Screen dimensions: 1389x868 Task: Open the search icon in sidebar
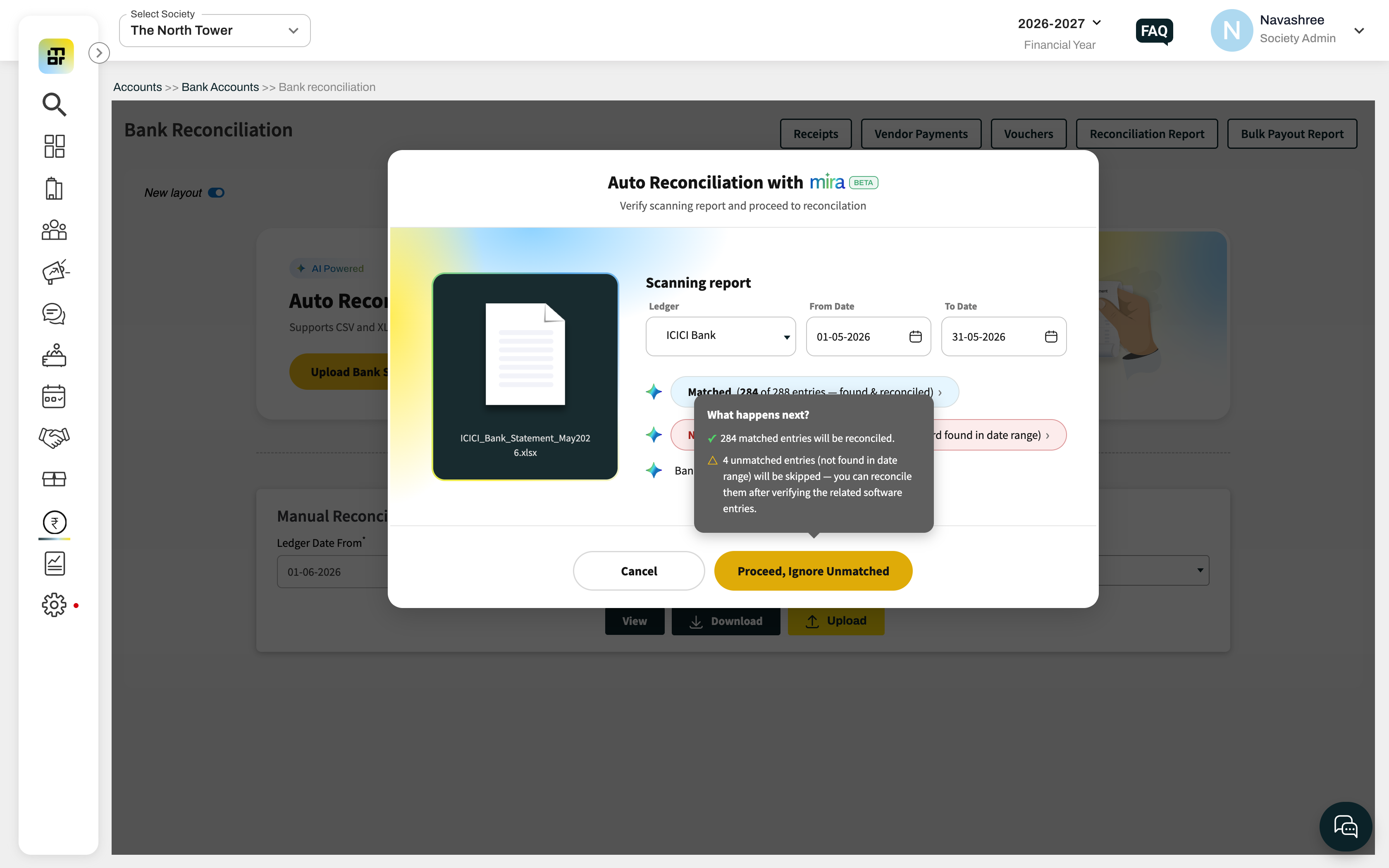pyautogui.click(x=55, y=104)
